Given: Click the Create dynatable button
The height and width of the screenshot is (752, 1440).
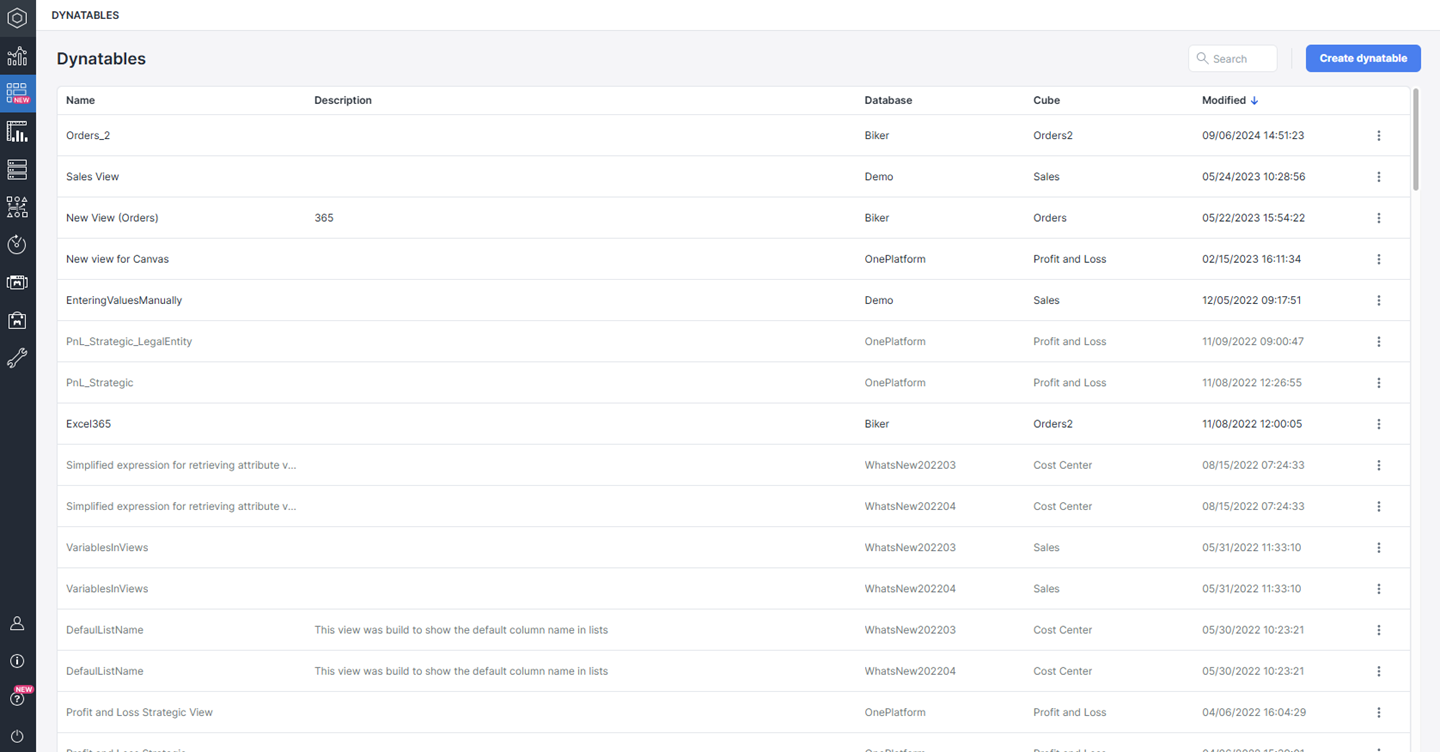Looking at the screenshot, I should pos(1362,58).
